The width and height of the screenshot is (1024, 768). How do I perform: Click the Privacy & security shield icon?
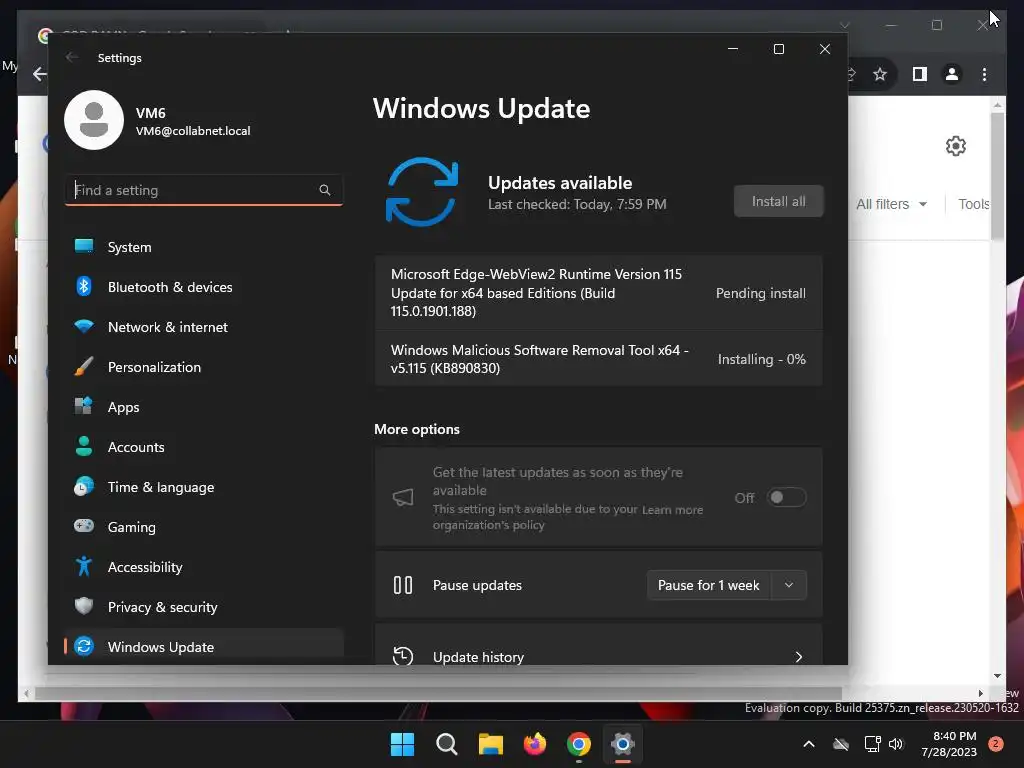click(x=84, y=606)
